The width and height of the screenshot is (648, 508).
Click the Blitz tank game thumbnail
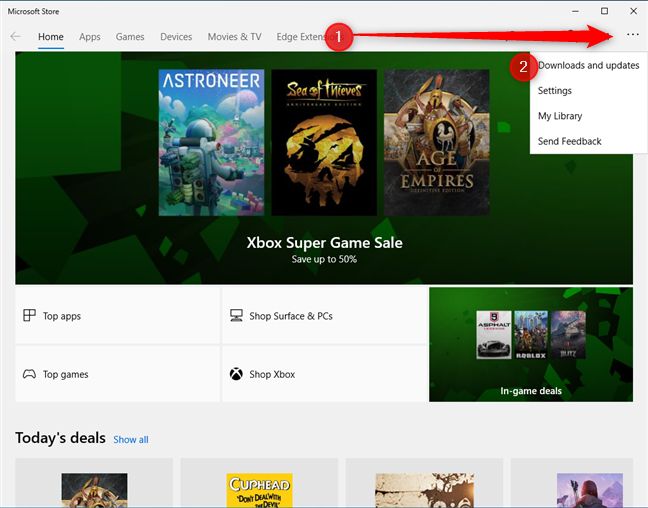[x=568, y=335]
